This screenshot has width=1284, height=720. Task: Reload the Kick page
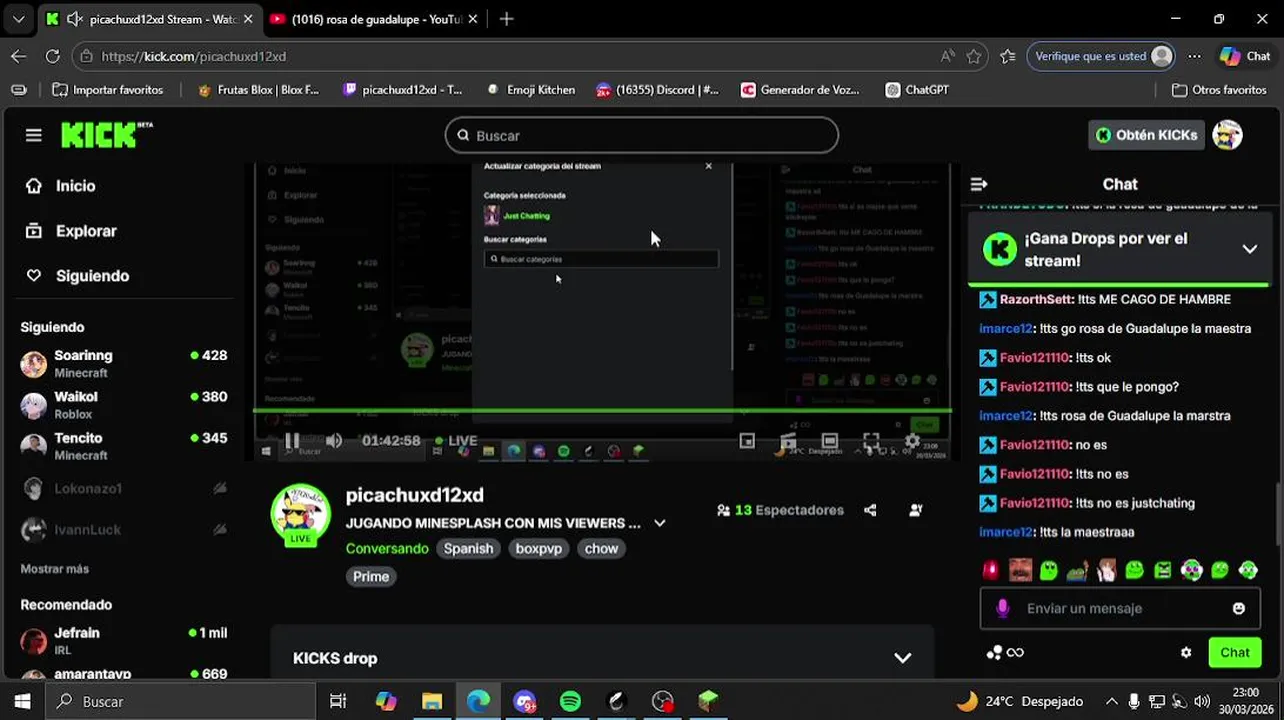(53, 56)
